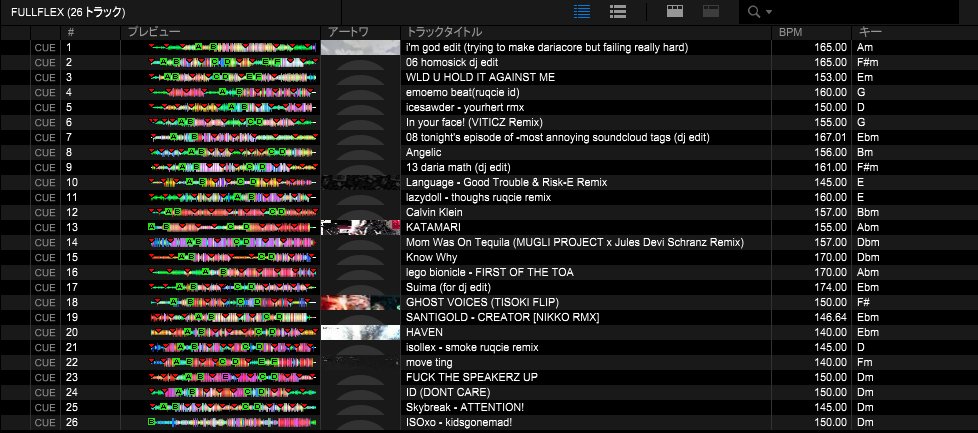Click the waveform preview of KATAMARI
The height and width of the screenshot is (433, 978).
tap(232, 227)
